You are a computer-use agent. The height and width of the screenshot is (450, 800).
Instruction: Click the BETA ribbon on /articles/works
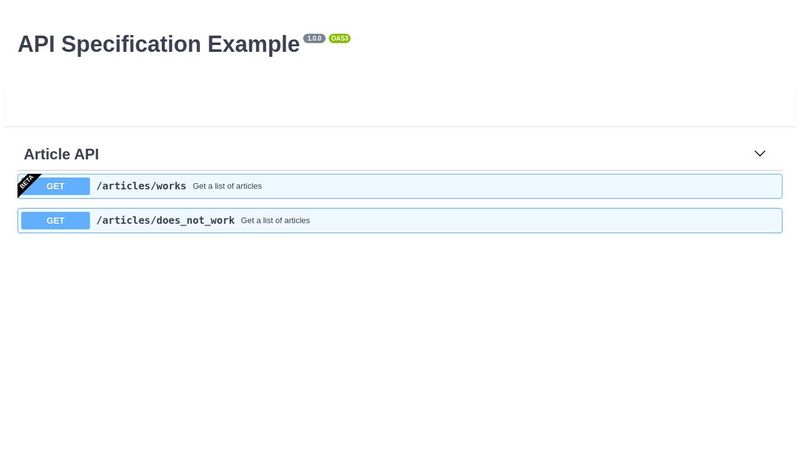click(27, 183)
